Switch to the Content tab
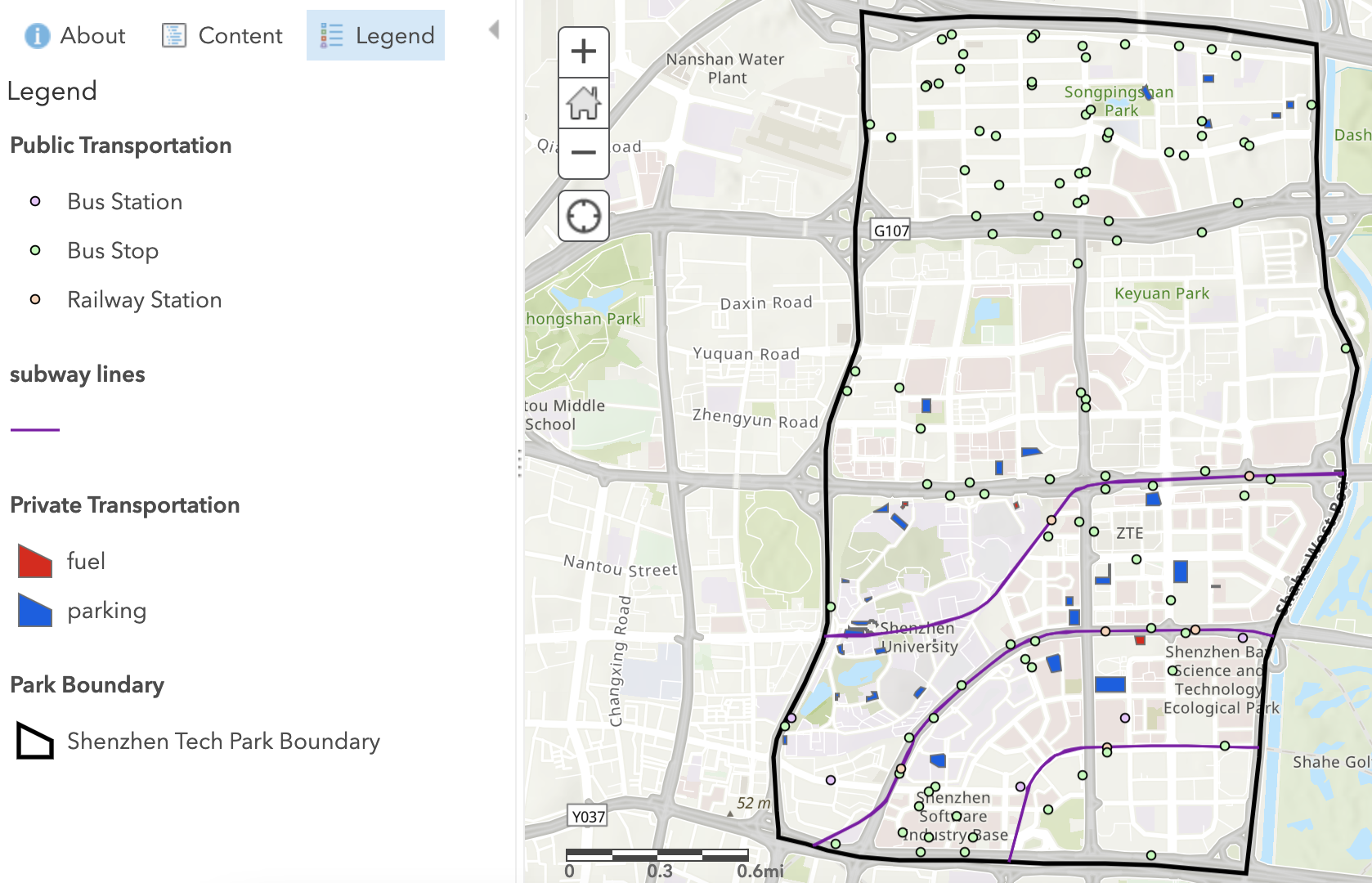This screenshot has height=883, width=1372. point(222,36)
